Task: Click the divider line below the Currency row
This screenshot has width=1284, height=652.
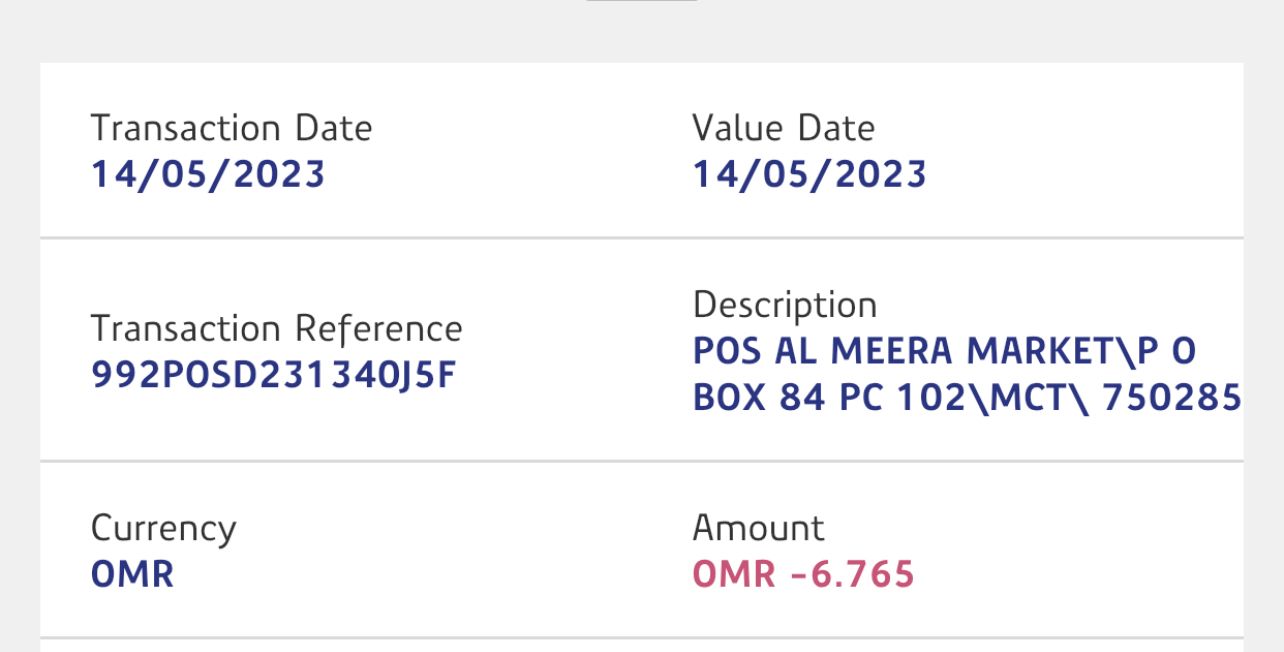Action: click(641, 637)
